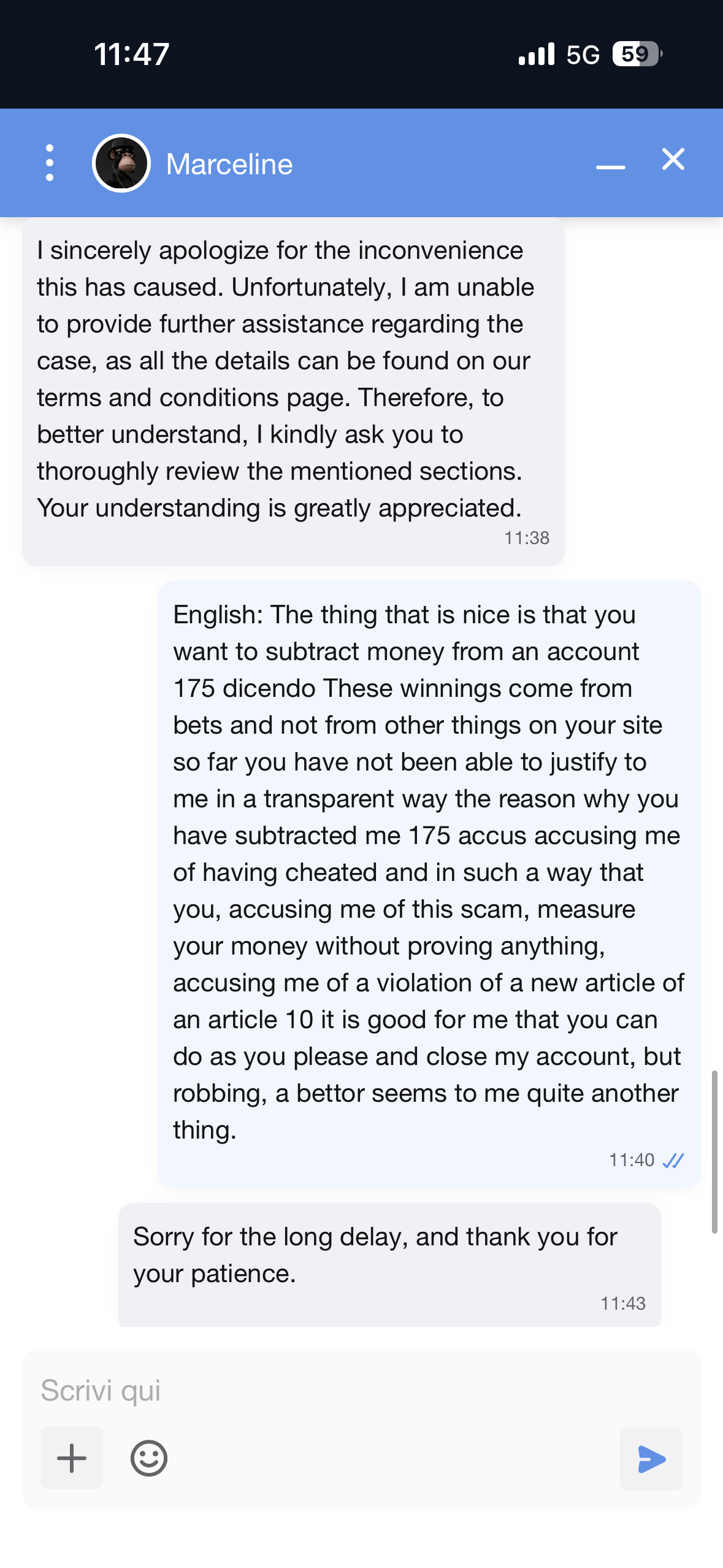Tap the blue double-check read receipt

coord(673,1160)
